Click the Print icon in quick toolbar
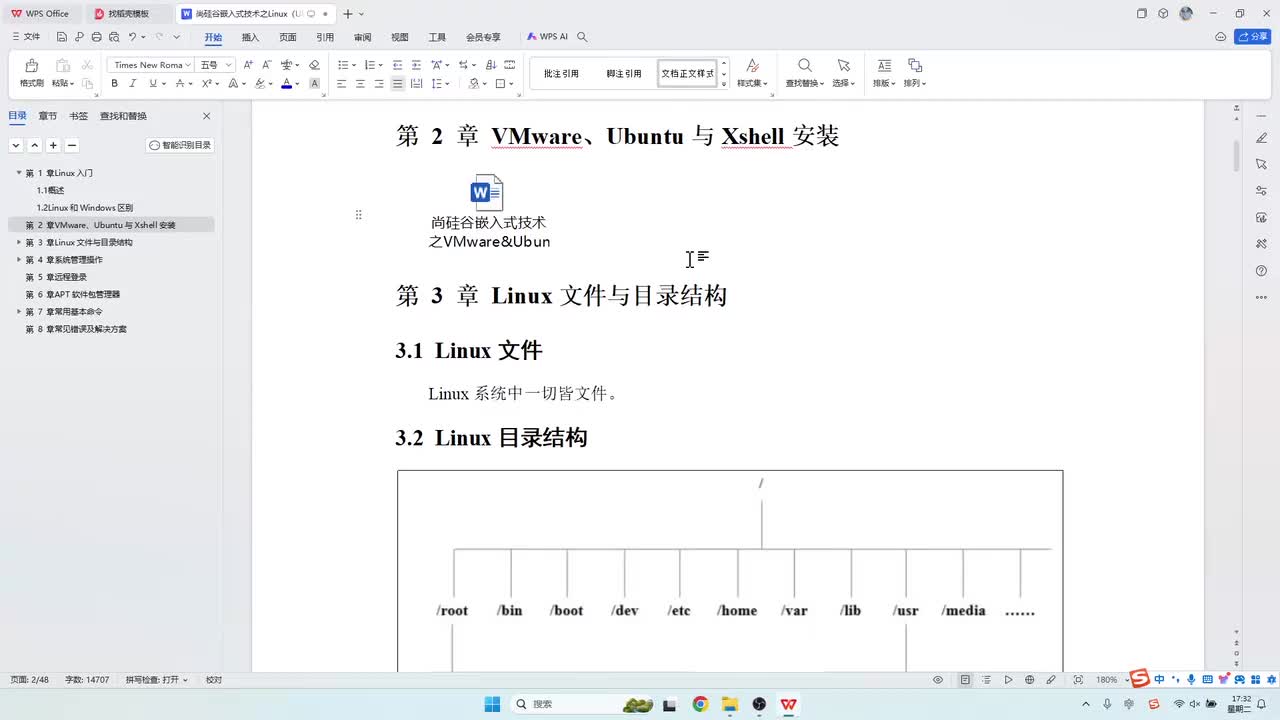Screen dimensions: 1280x720 (96, 37)
